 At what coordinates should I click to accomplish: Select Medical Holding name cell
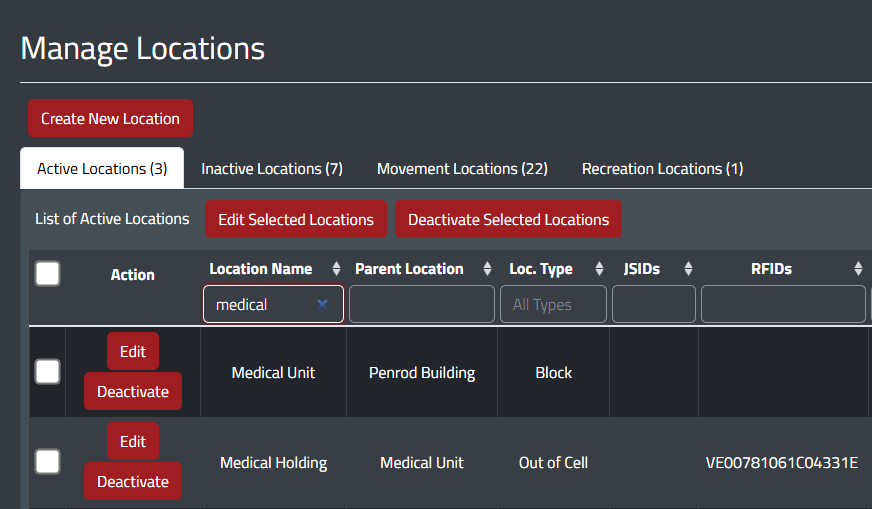click(x=274, y=463)
